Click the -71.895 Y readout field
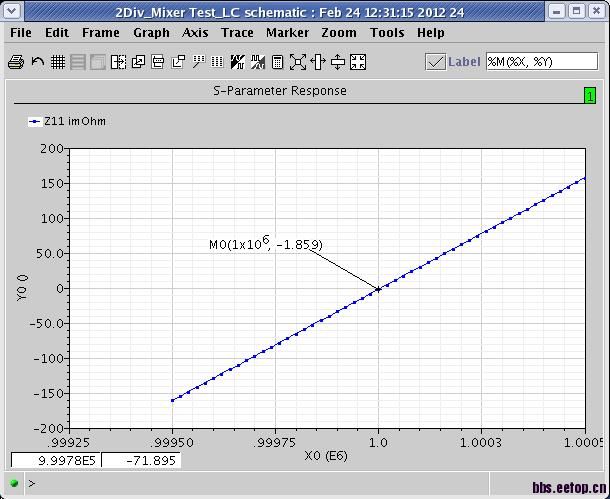 (141, 460)
